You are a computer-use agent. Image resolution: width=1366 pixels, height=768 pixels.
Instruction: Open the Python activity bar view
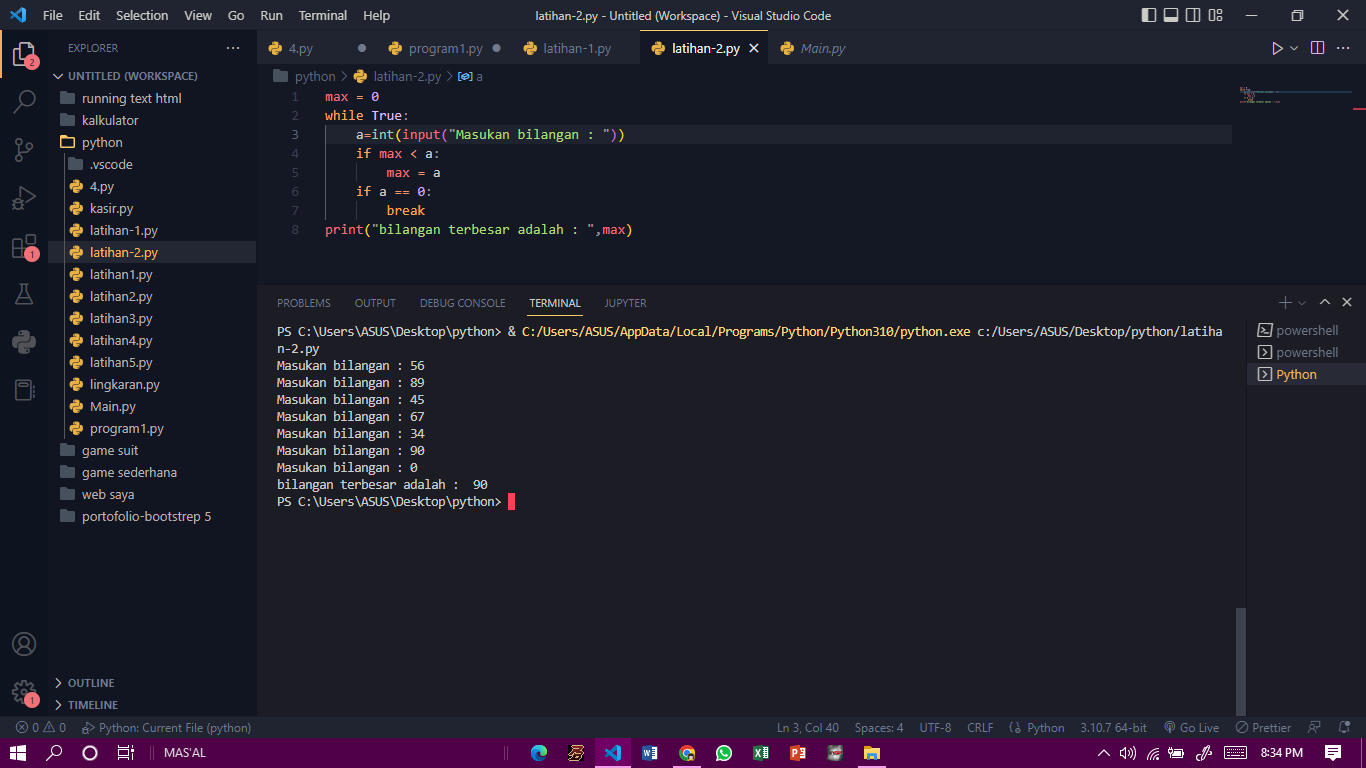24,342
